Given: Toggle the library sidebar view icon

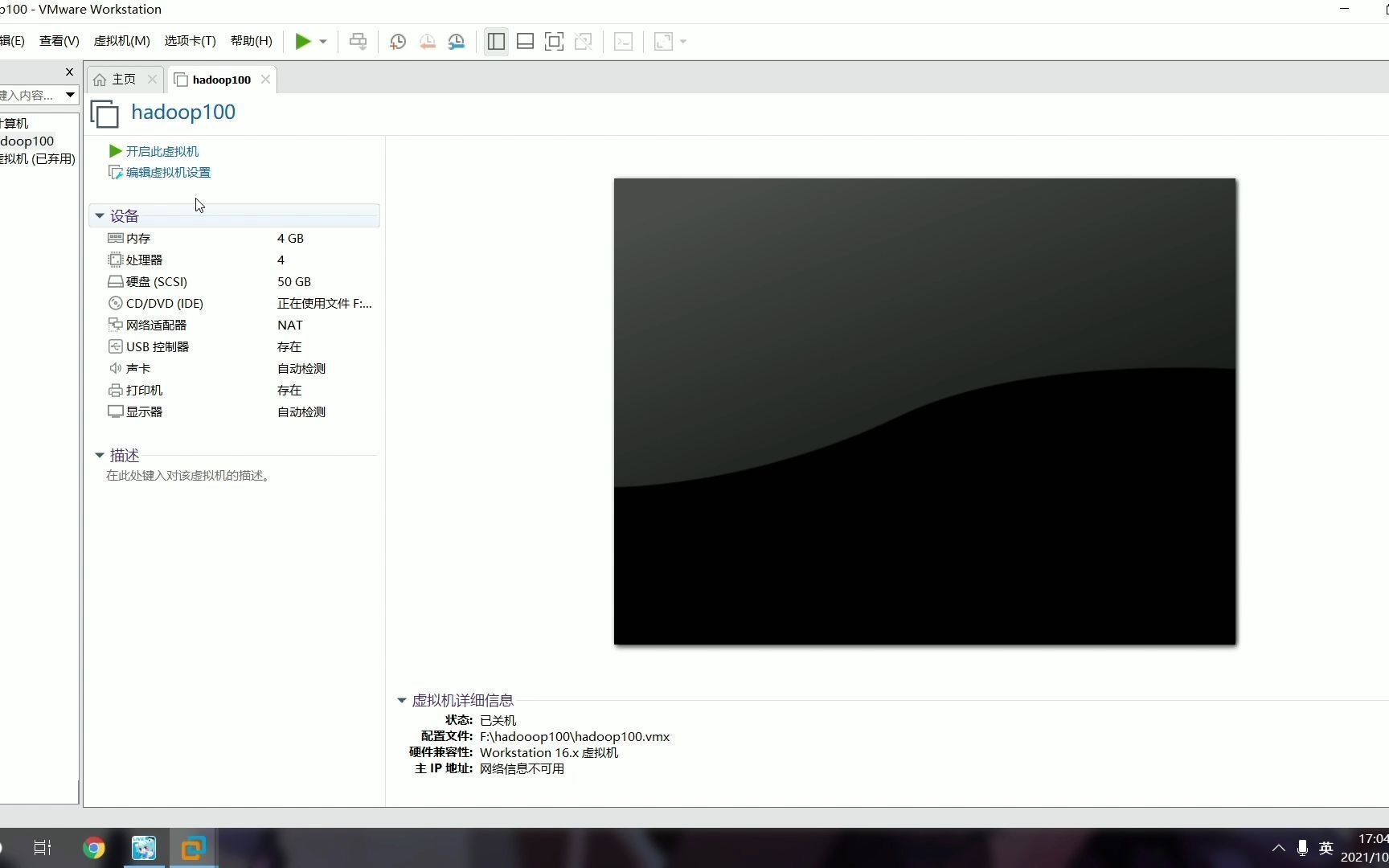Looking at the screenshot, I should point(496,42).
